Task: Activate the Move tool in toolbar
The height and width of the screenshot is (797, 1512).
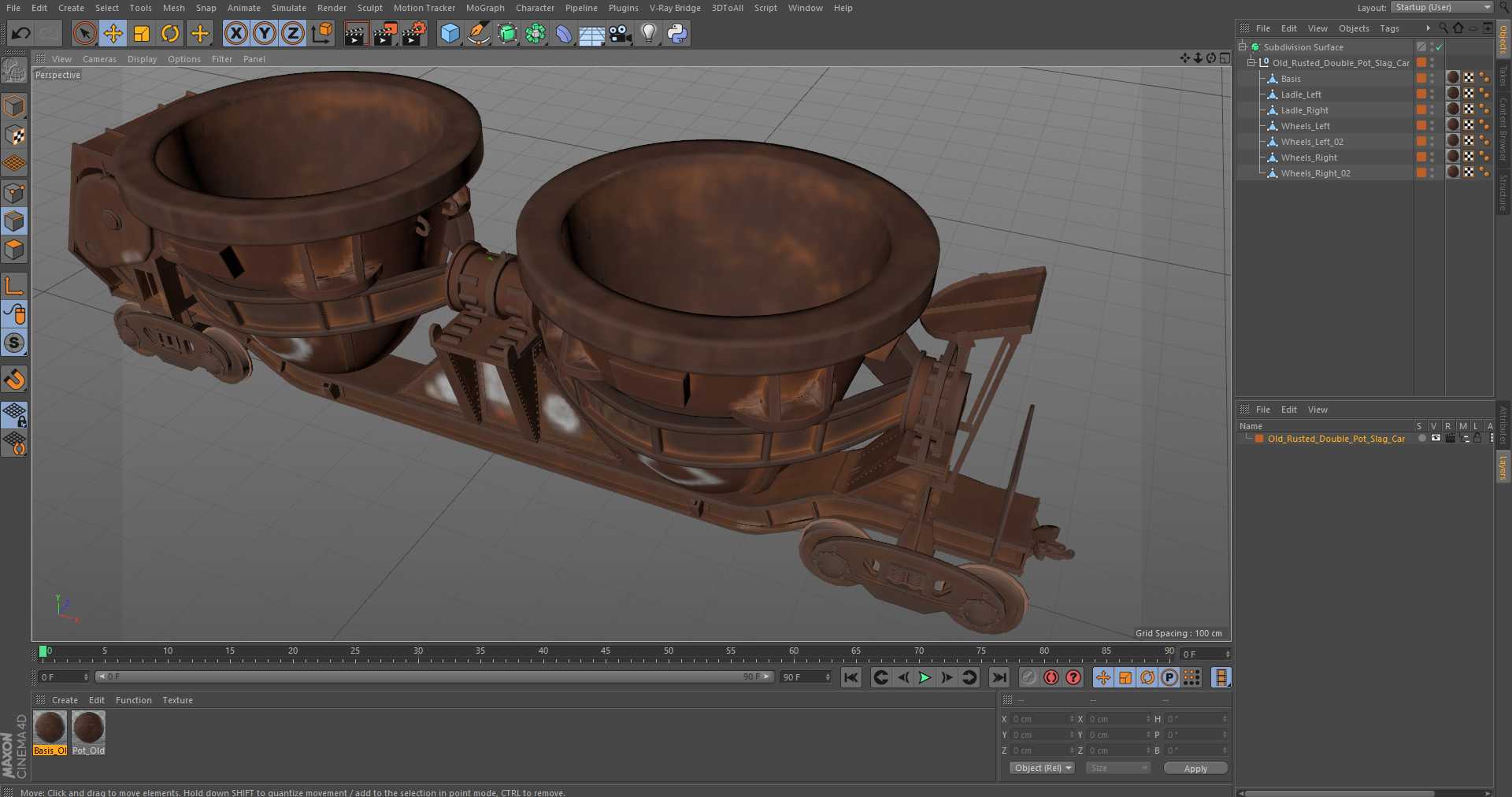Action: point(113,33)
